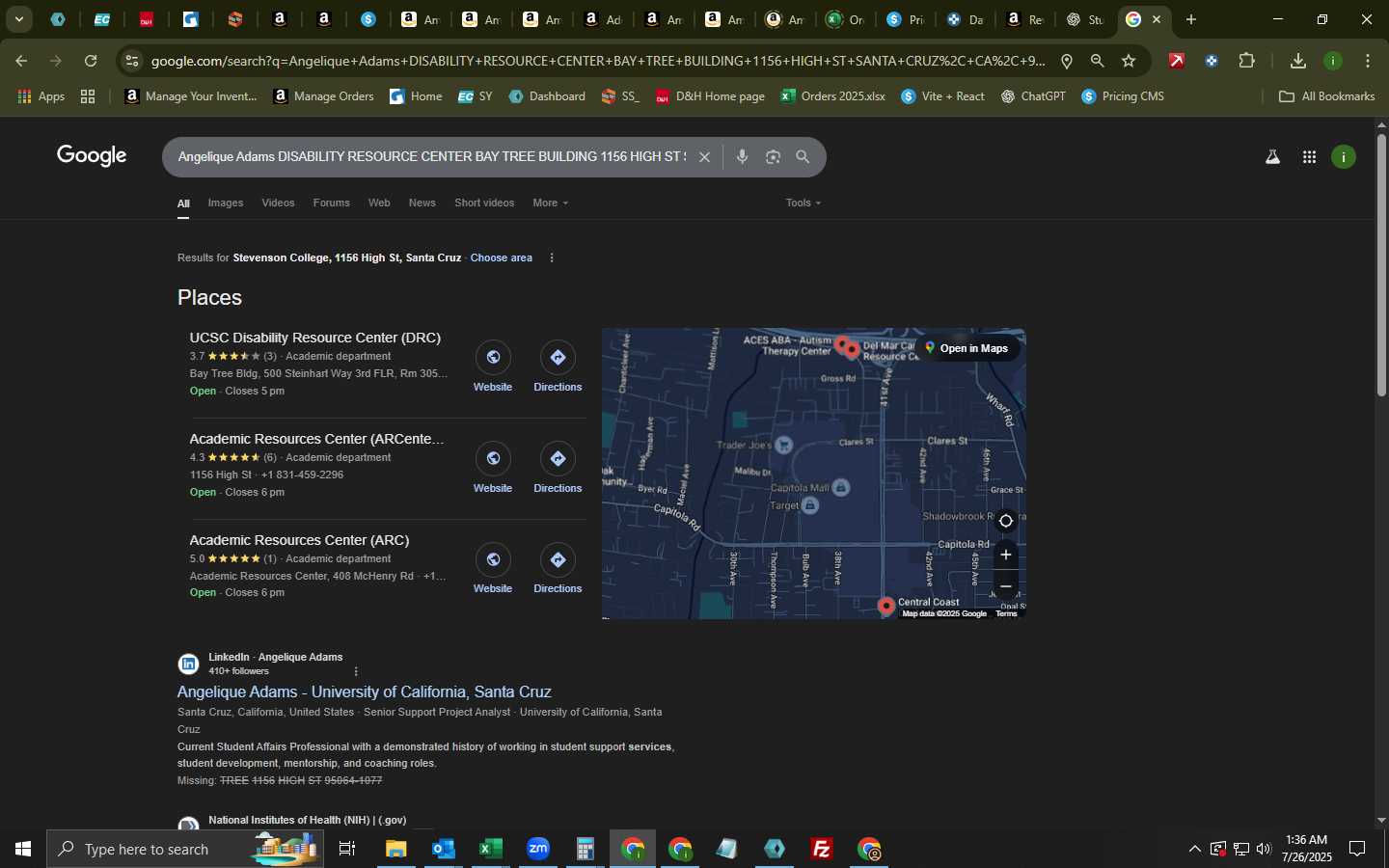The image size is (1389, 868).
Task: Zoom in on the map
Action: [x=1005, y=555]
